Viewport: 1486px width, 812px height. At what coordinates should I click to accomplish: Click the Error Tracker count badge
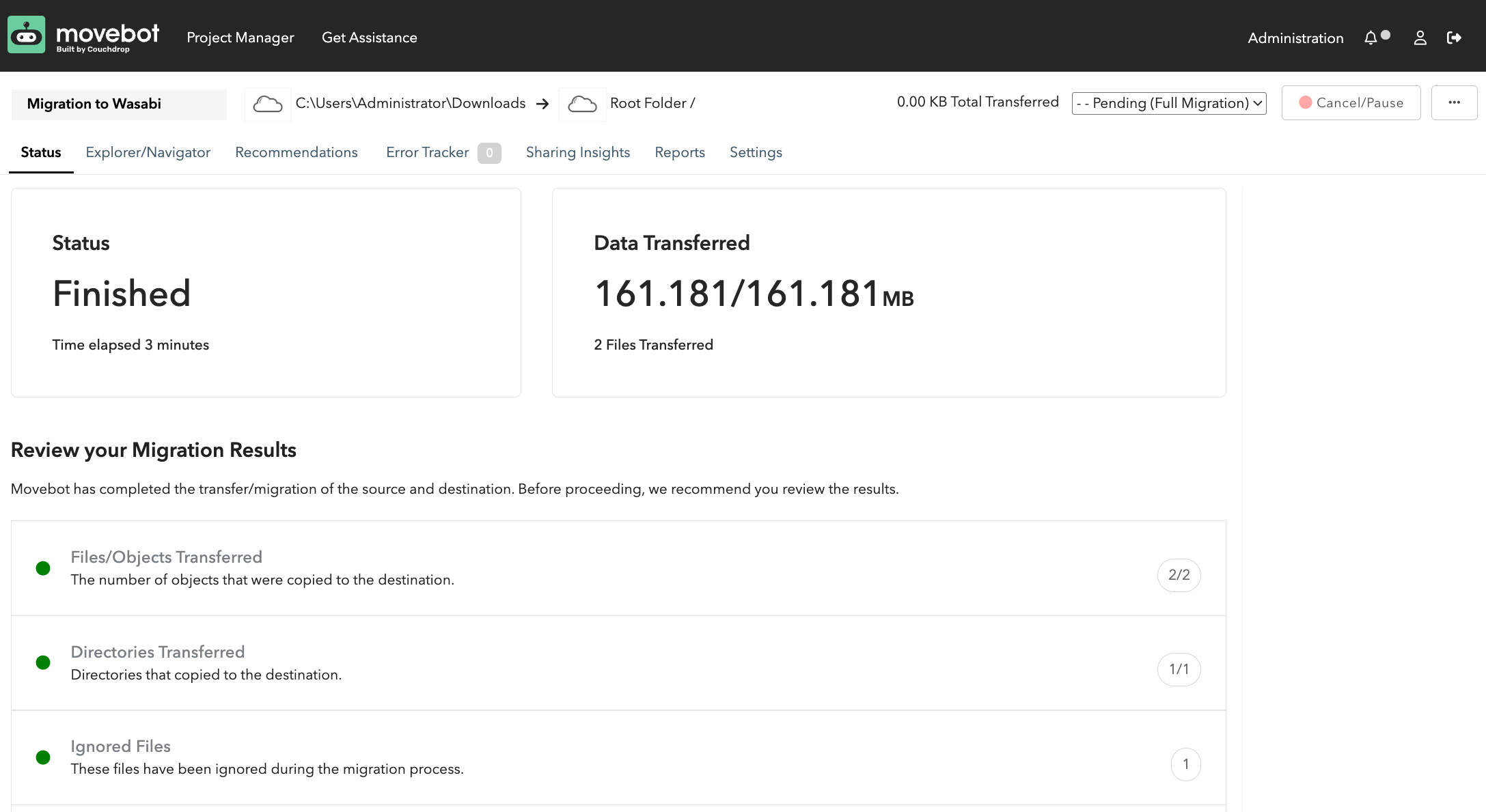tap(489, 153)
